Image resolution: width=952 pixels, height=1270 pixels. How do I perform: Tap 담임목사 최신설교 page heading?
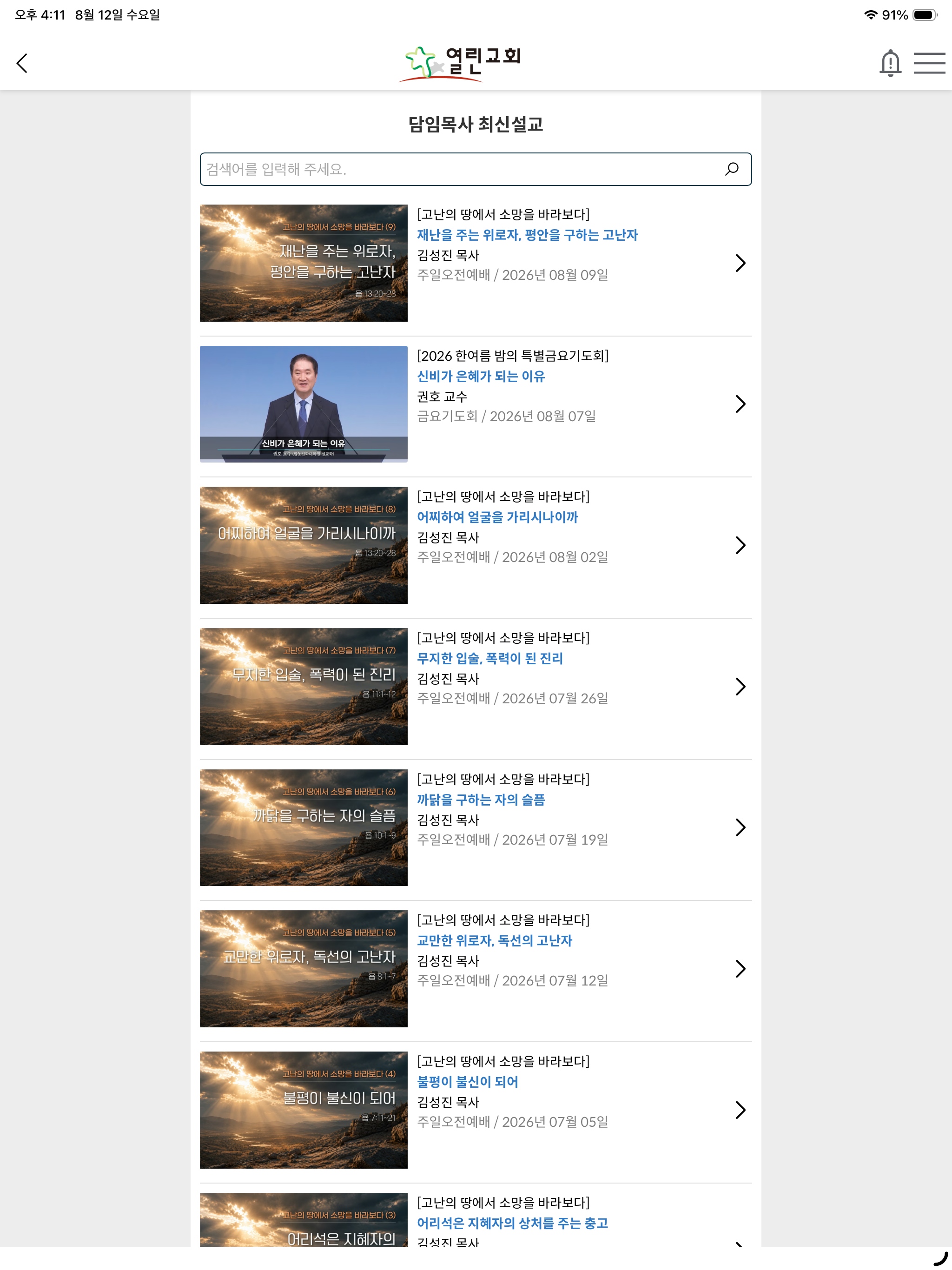coord(476,124)
